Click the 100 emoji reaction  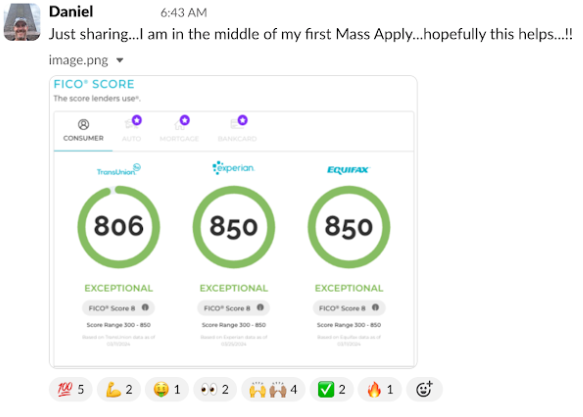click(71, 389)
